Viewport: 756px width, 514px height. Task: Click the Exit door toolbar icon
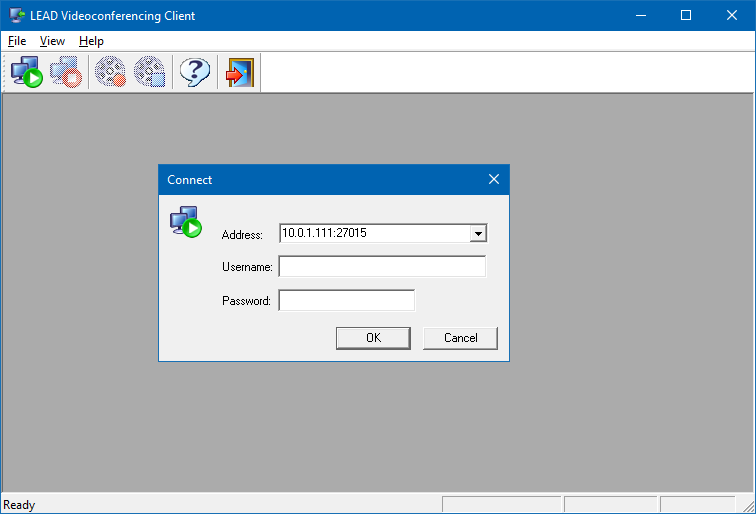tap(240, 72)
